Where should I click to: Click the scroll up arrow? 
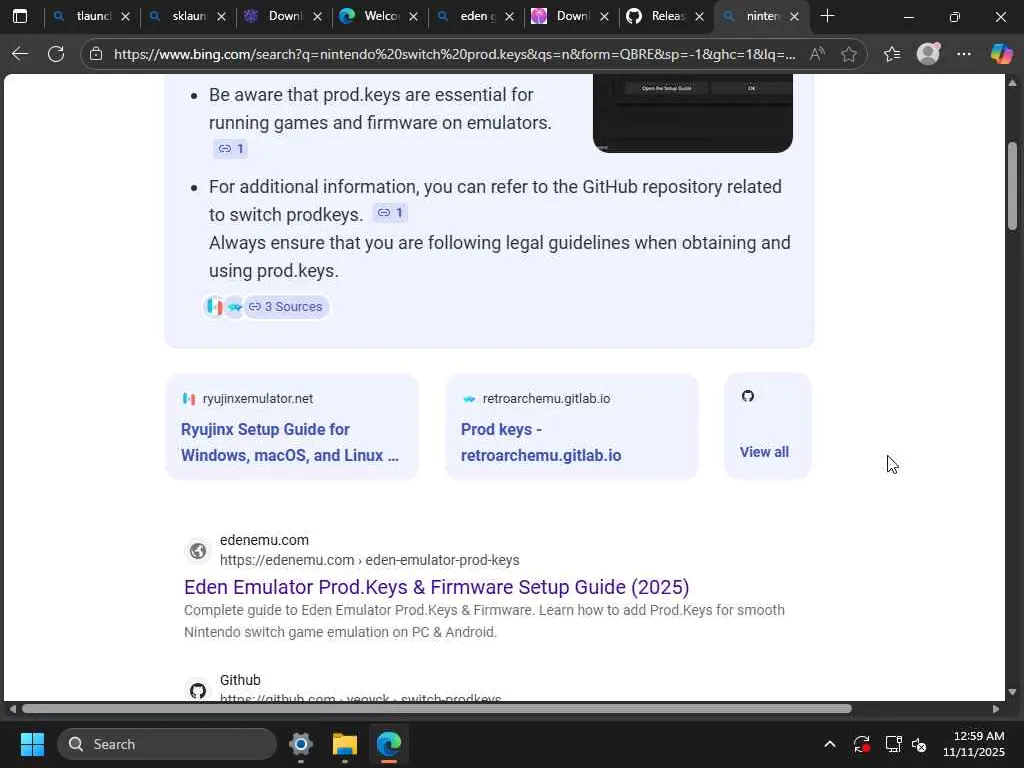click(1012, 82)
